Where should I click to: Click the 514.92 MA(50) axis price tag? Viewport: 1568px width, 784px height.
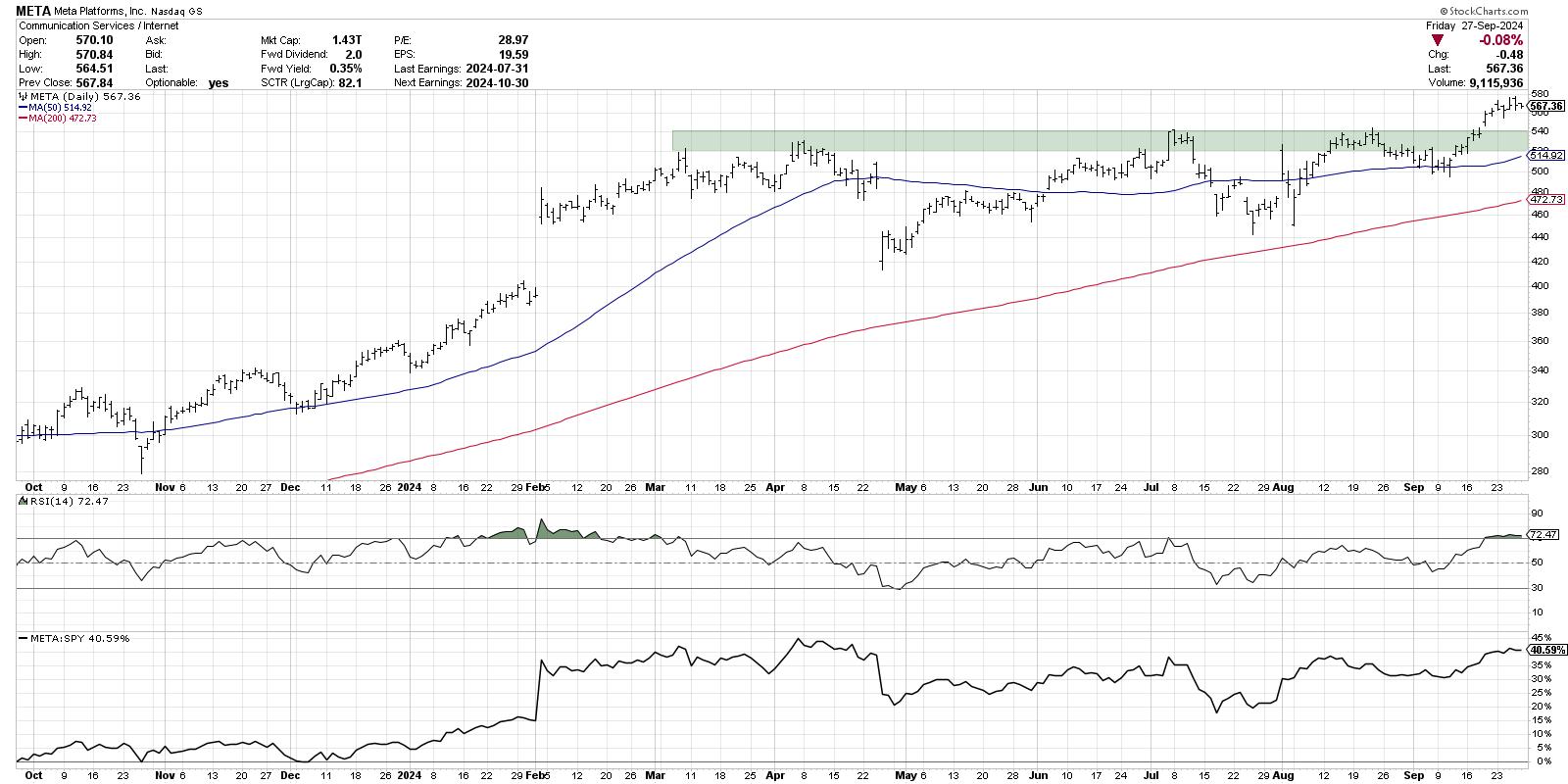point(1546,156)
